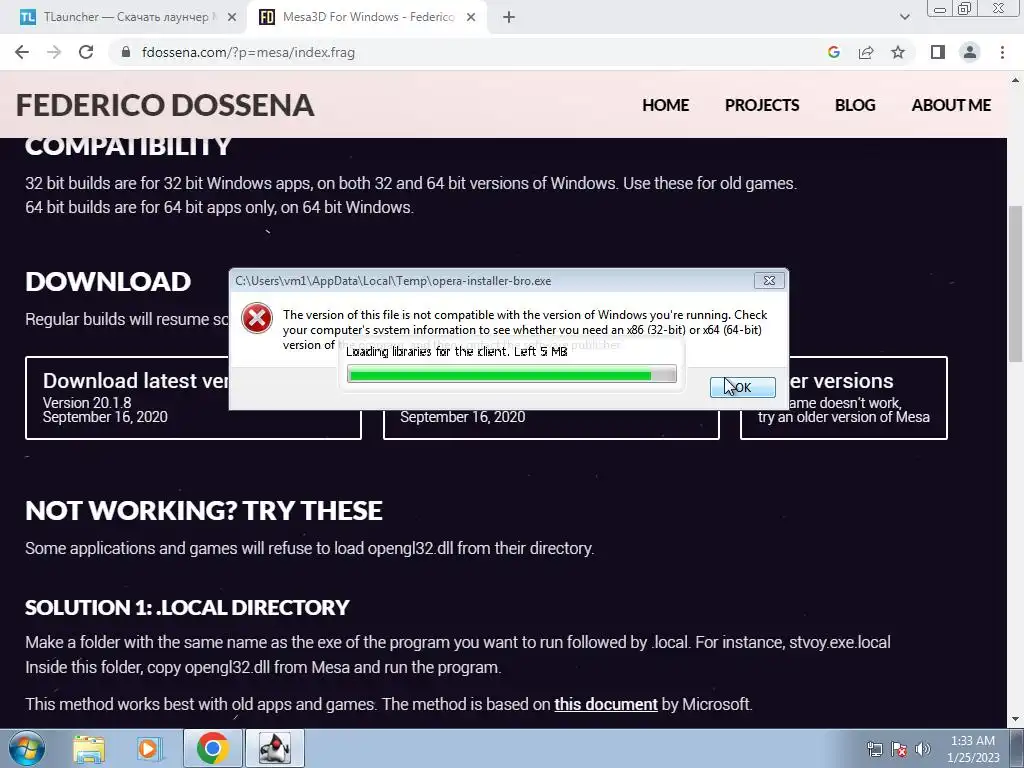Close the opera-installer-bro.exe error dialog

pyautogui.click(x=769, y=281)
